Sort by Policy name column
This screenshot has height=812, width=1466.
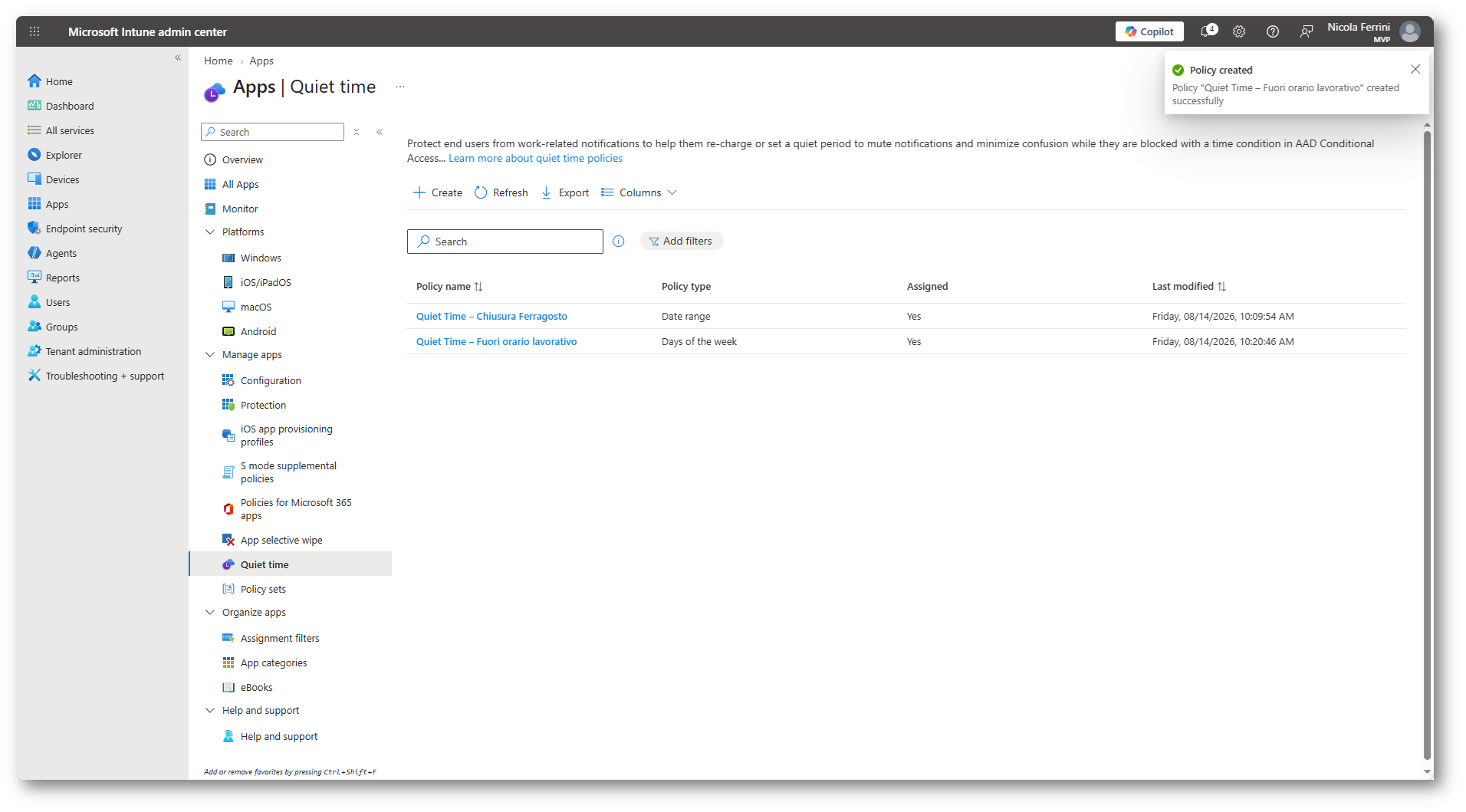(449, 286)
